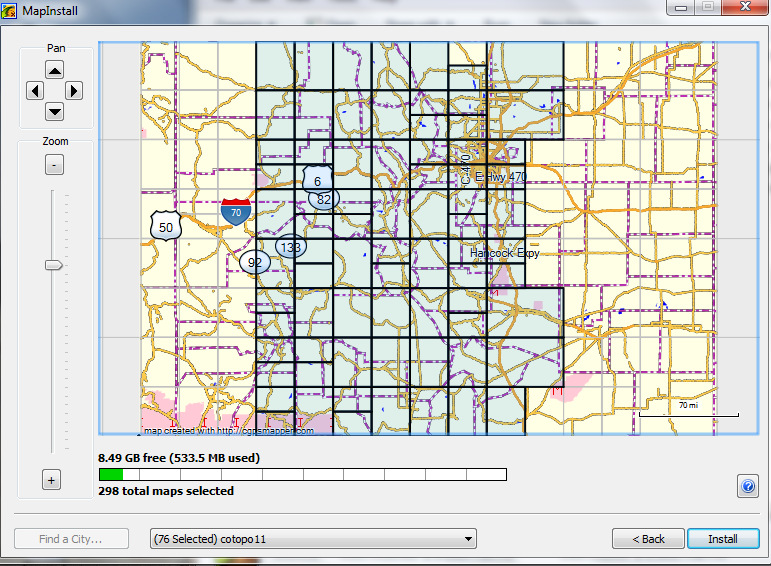
Task: Click the Interstate 70 shield on map
Action: 236,211
